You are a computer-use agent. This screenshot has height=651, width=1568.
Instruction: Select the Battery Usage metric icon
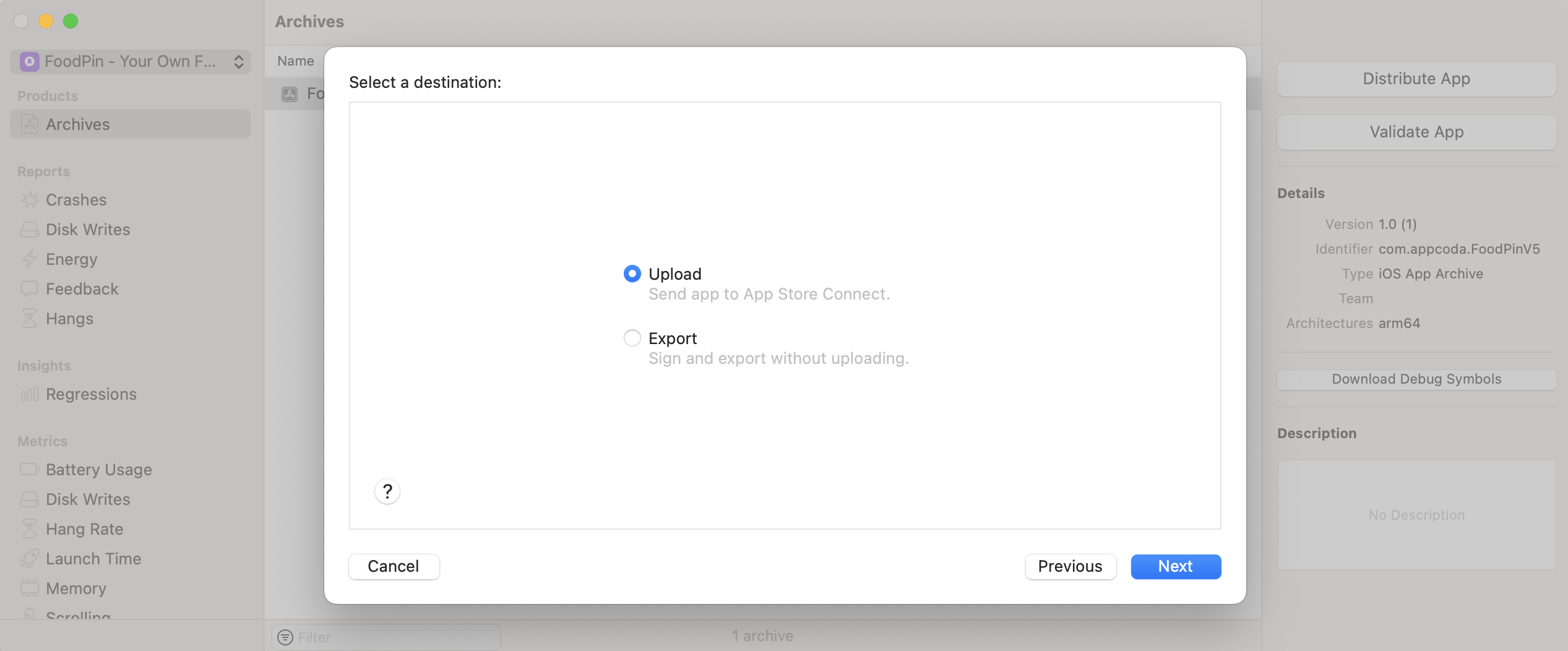(29, 469)
